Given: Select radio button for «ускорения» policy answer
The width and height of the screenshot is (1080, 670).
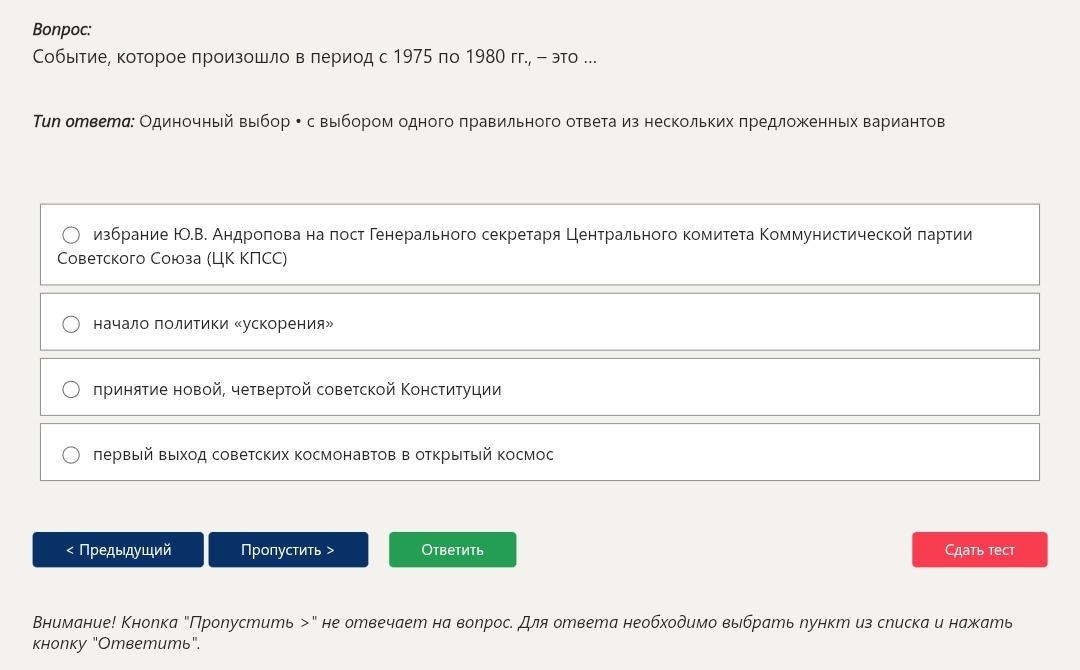Looking at the screenshot, I should tap(71, 324).
